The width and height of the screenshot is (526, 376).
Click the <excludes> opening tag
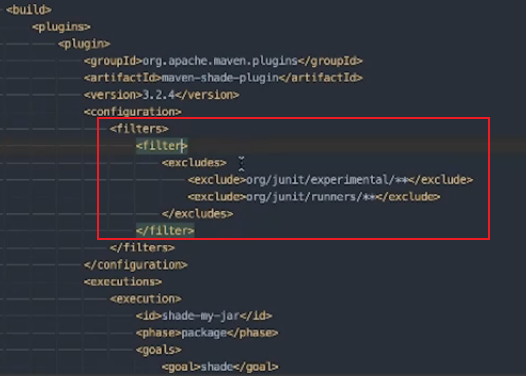point(195,163)
